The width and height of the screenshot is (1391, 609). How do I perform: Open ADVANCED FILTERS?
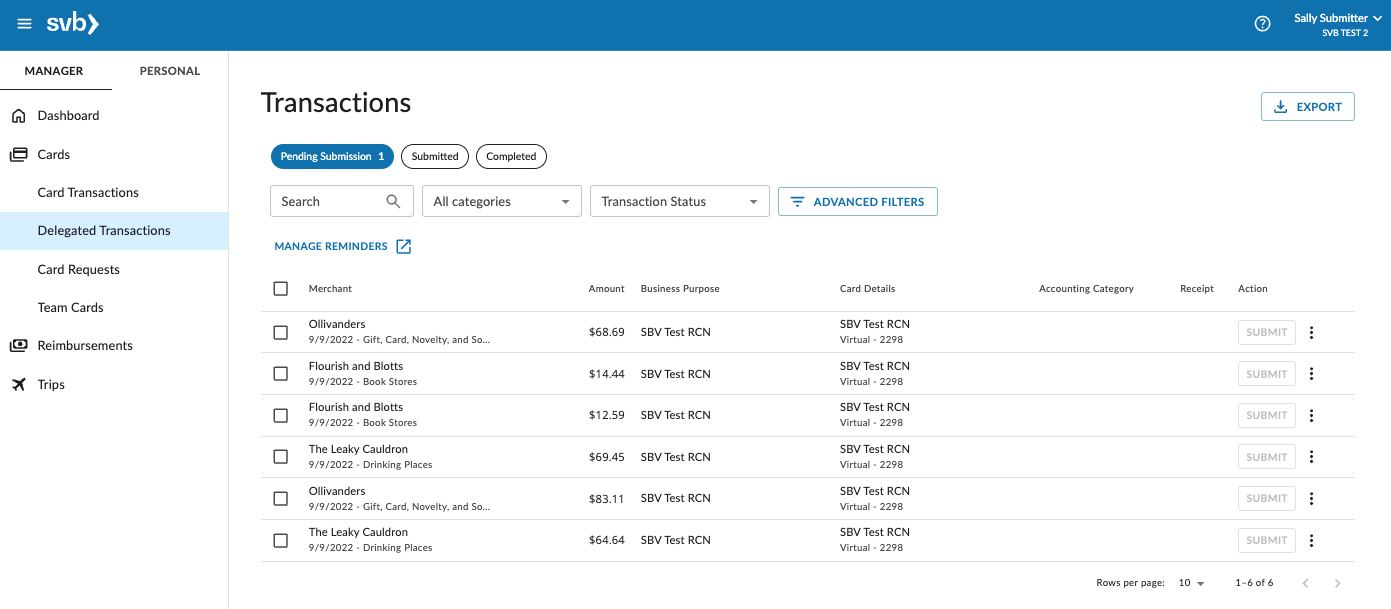point(858,201)
